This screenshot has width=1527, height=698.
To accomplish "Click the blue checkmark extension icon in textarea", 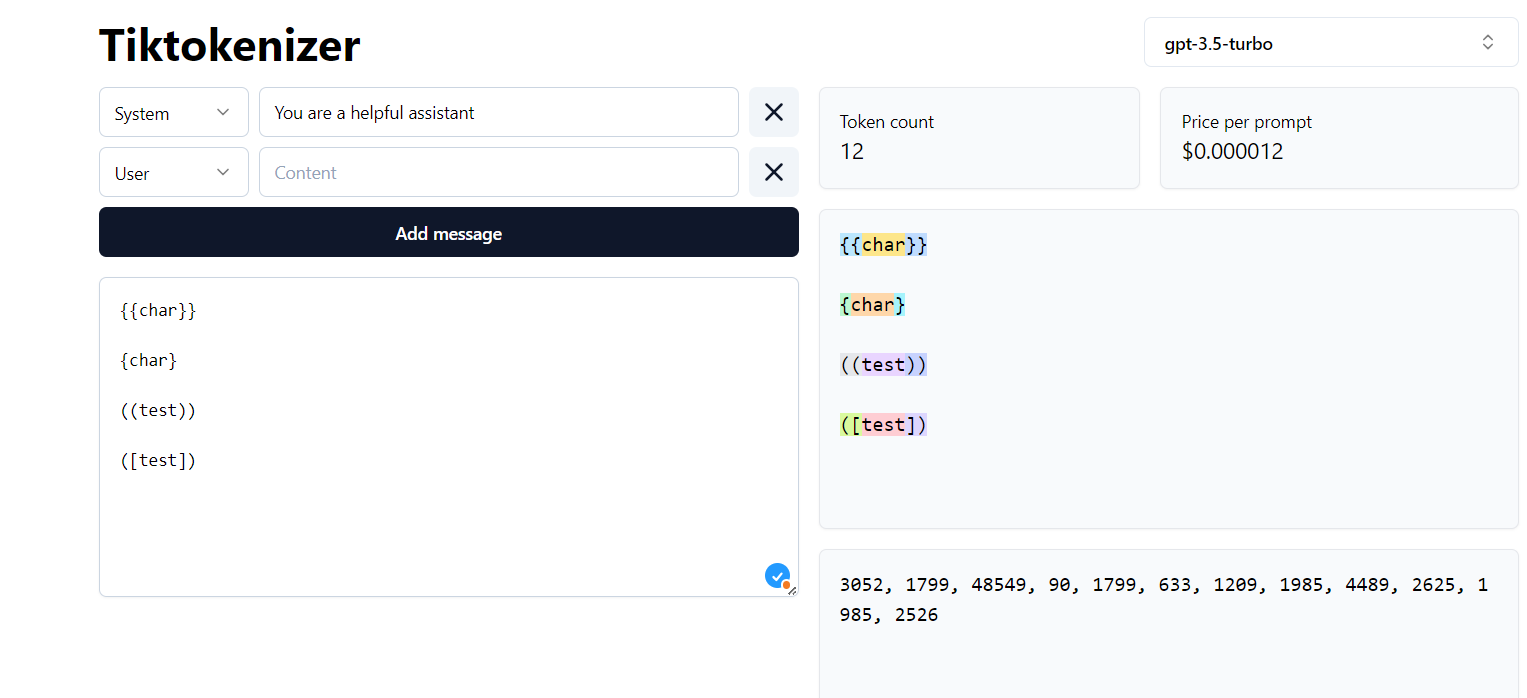I will [777, 576].
